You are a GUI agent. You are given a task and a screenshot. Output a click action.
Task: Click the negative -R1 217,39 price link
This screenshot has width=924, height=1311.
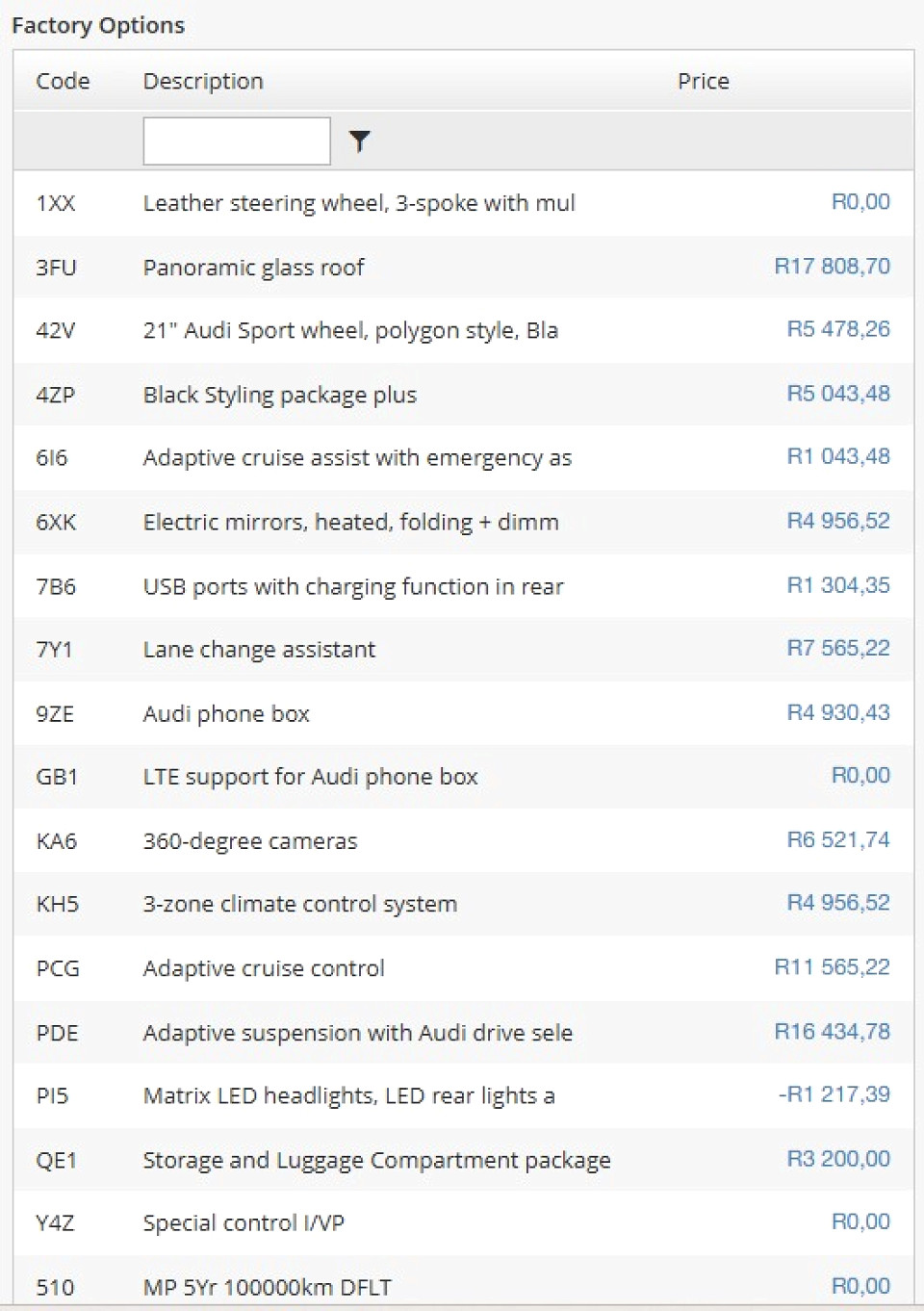tap(834, 1094)
